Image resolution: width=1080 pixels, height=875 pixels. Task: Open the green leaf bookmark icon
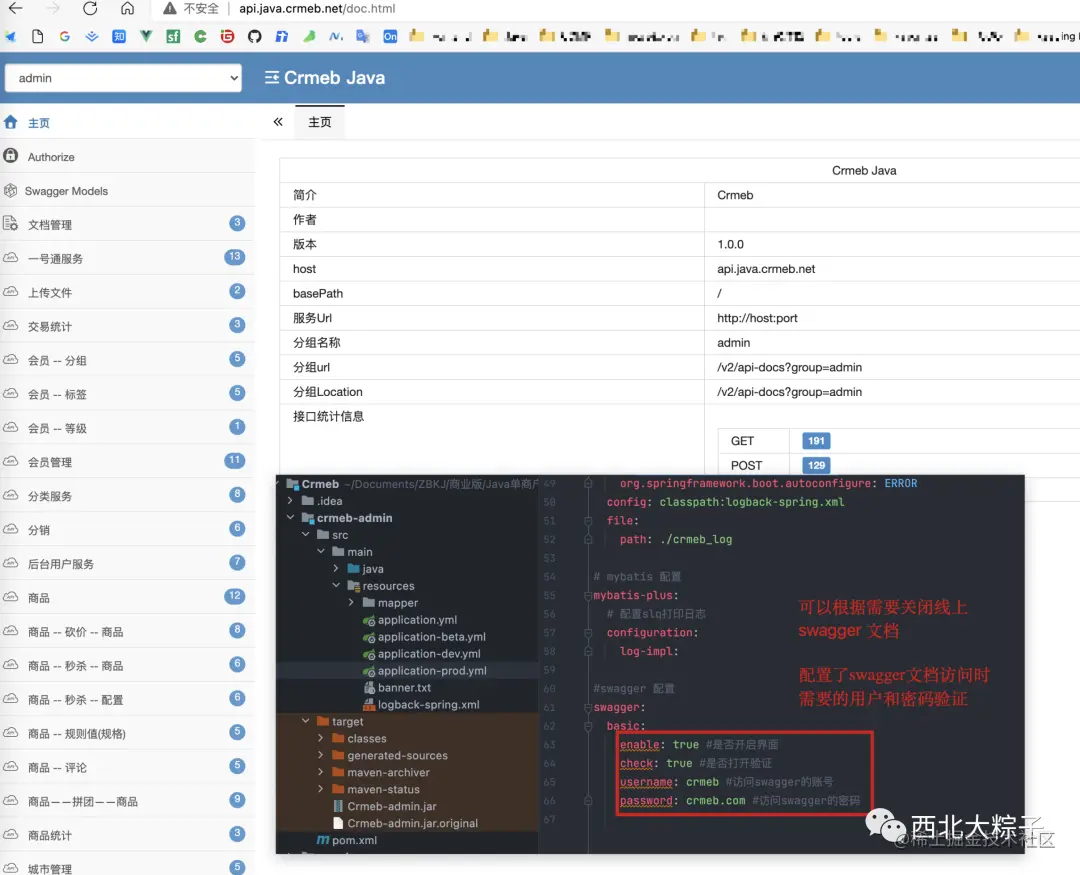(309, 37)
